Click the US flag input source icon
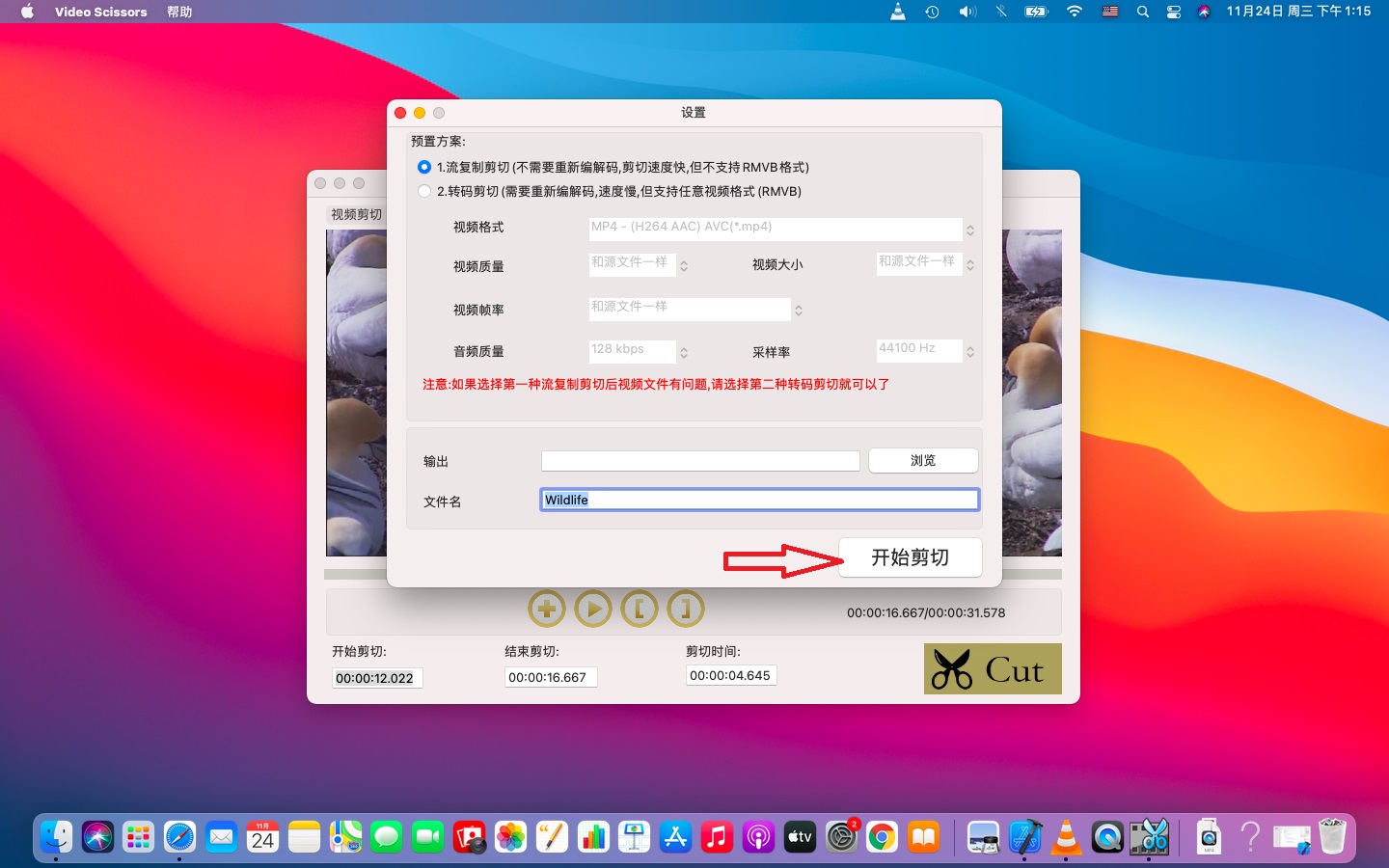Image resolution: width=1389 pixels, height=868 pixels. tap(1110, 12)
